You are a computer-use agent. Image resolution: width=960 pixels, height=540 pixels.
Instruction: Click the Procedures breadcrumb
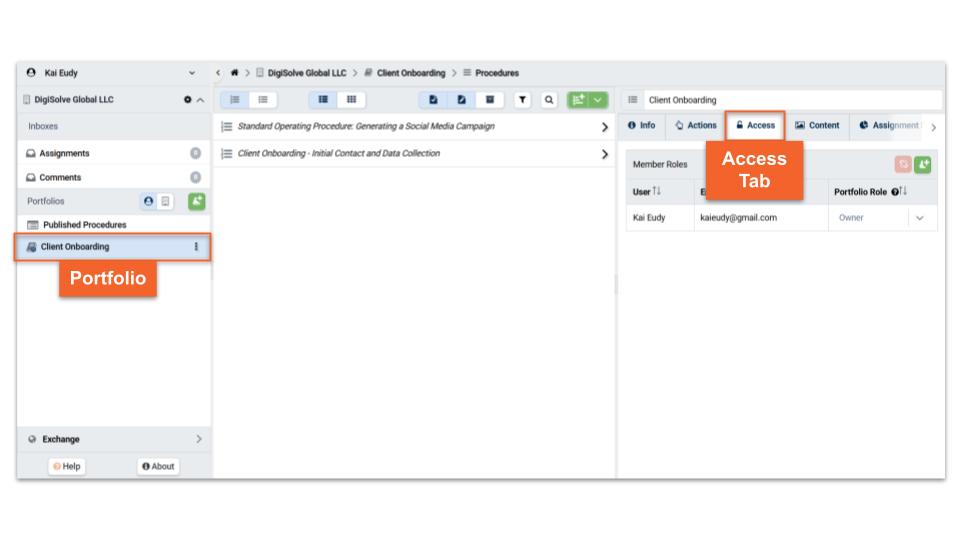[x=497, y=73]
